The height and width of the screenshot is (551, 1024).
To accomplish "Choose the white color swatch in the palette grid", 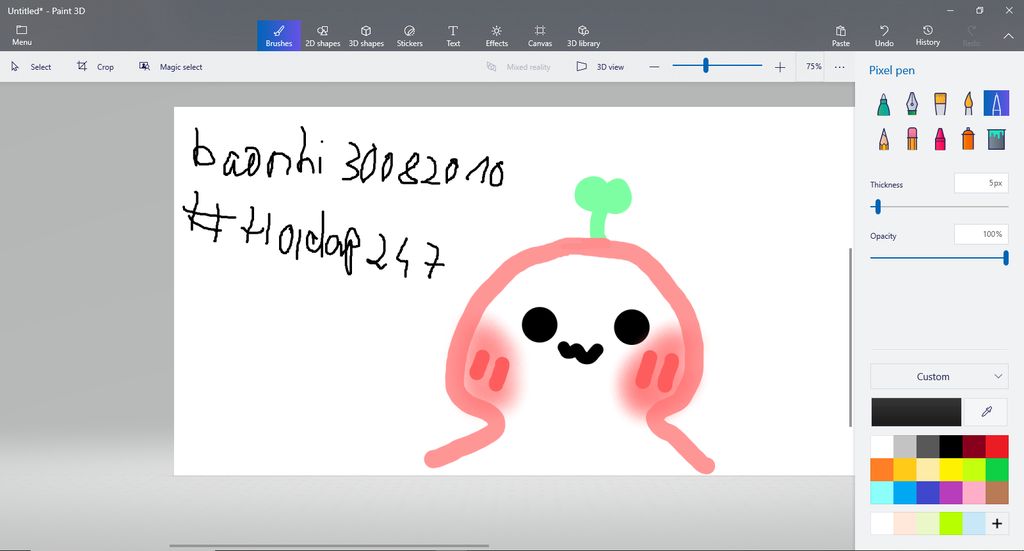I will pos(882,447).
